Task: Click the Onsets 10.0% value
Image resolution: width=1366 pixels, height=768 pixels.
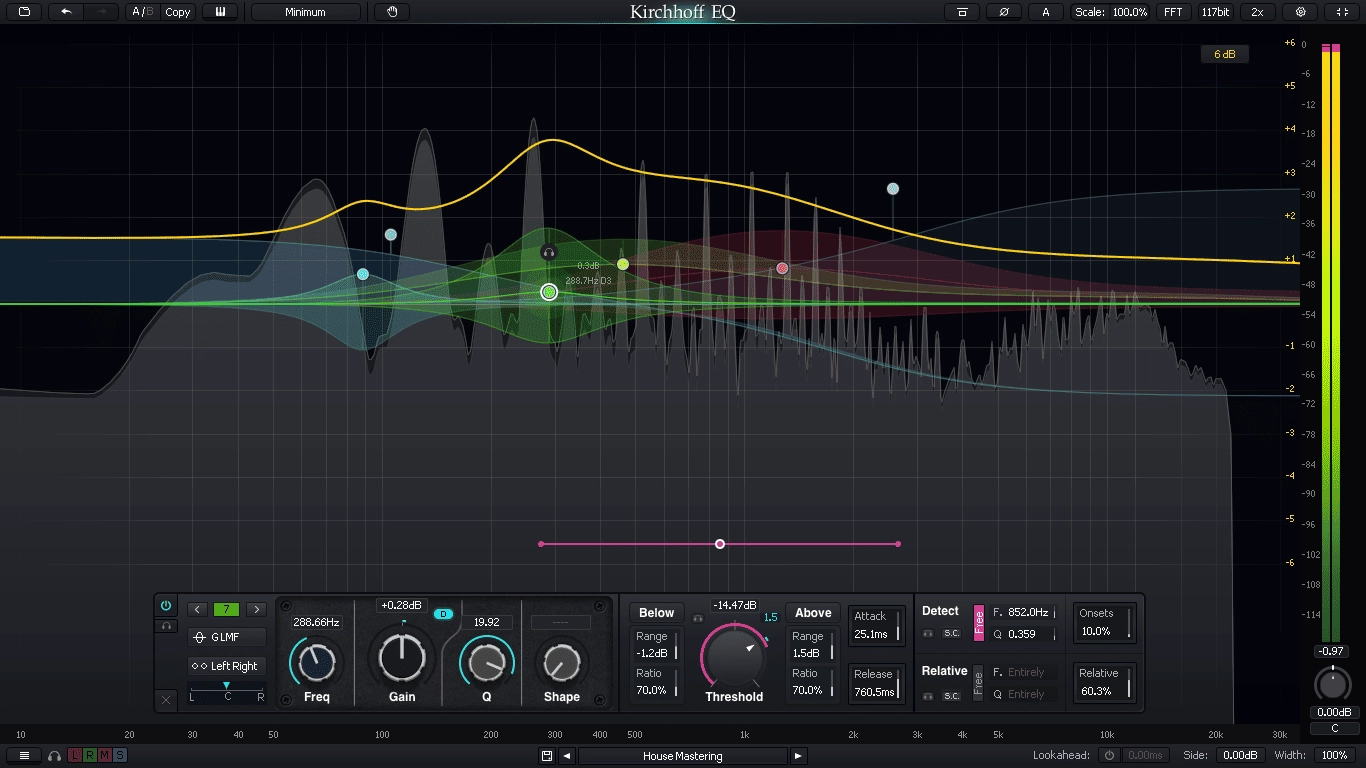Action: (1096, 631)
